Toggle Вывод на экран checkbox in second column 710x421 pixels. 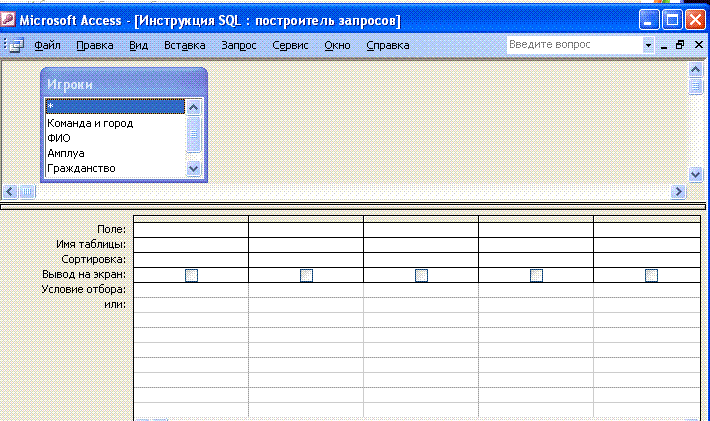(307, 275)
